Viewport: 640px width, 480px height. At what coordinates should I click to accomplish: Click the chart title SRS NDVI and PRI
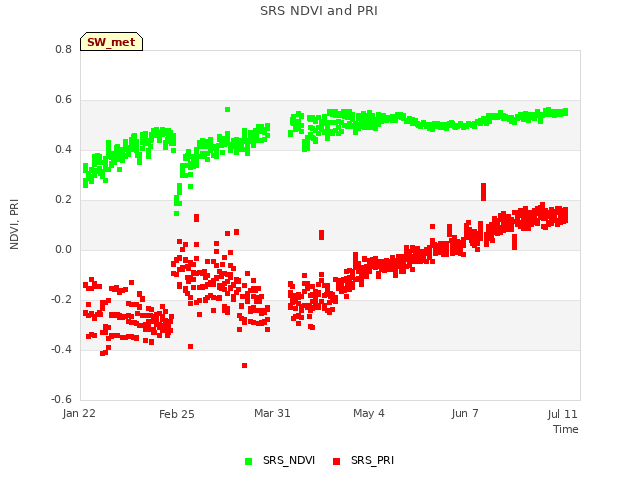pos(319,11)
